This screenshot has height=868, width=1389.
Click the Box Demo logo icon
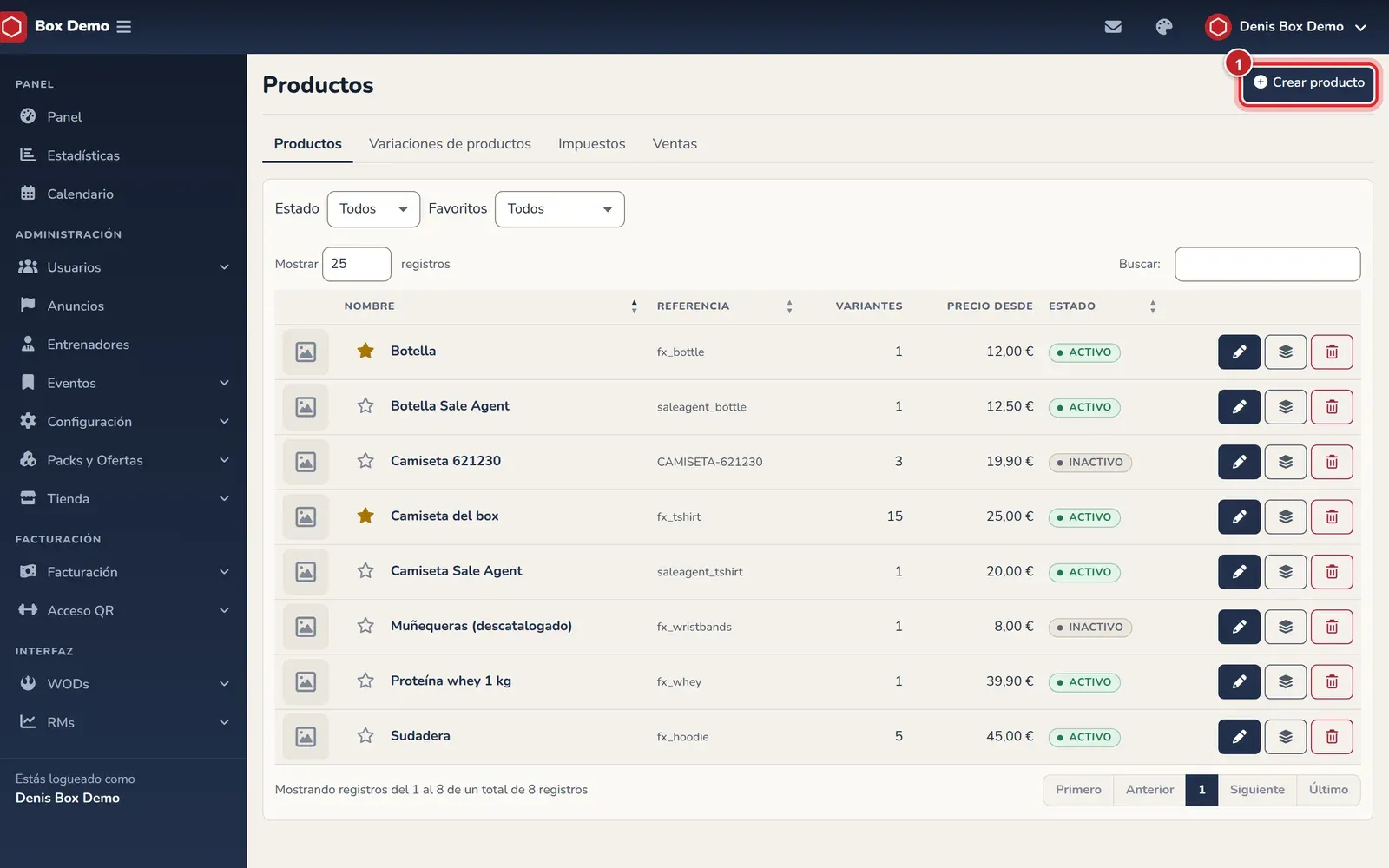(x=12, y=27)
